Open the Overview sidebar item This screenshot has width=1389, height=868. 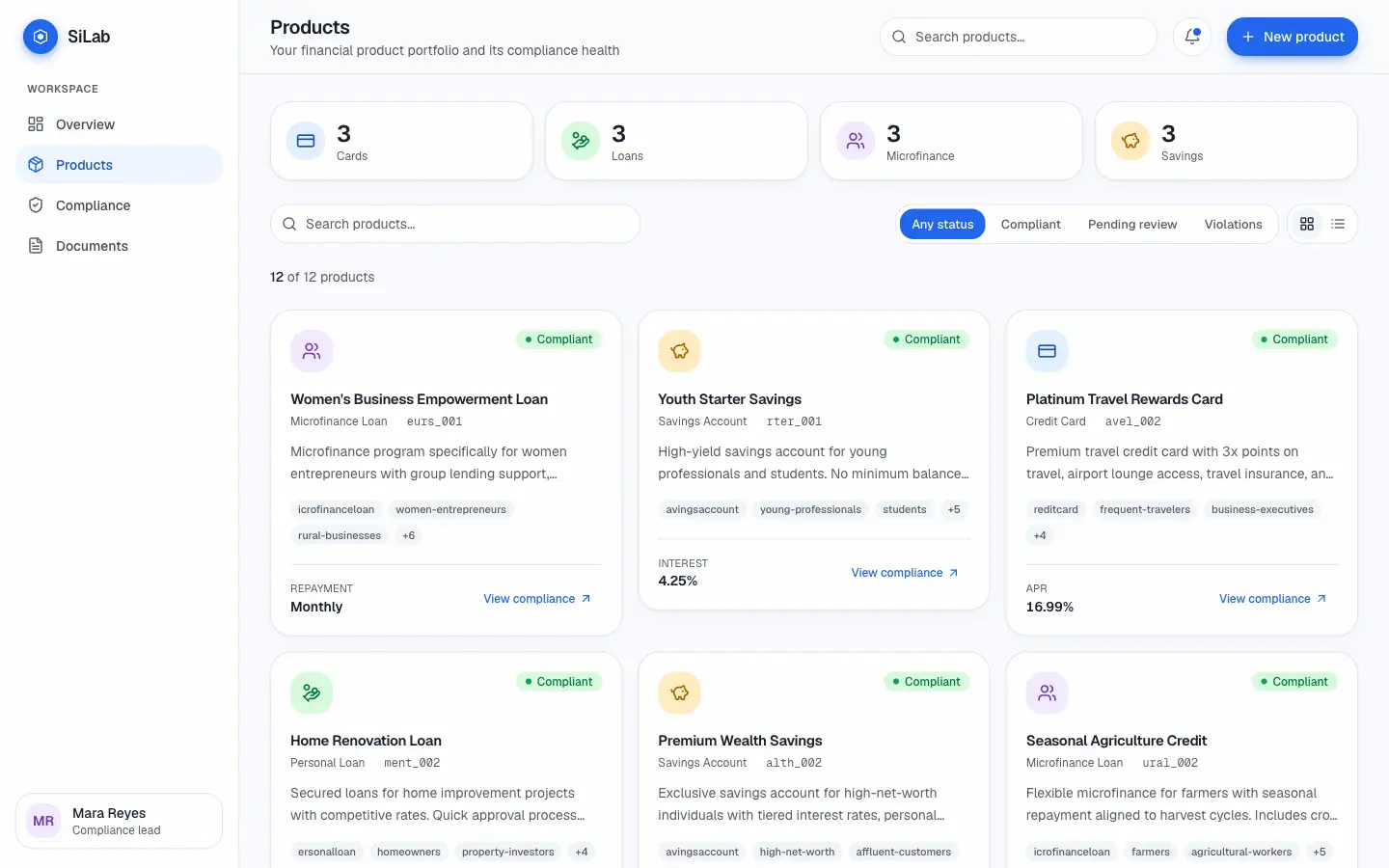(x=119, y=124)
